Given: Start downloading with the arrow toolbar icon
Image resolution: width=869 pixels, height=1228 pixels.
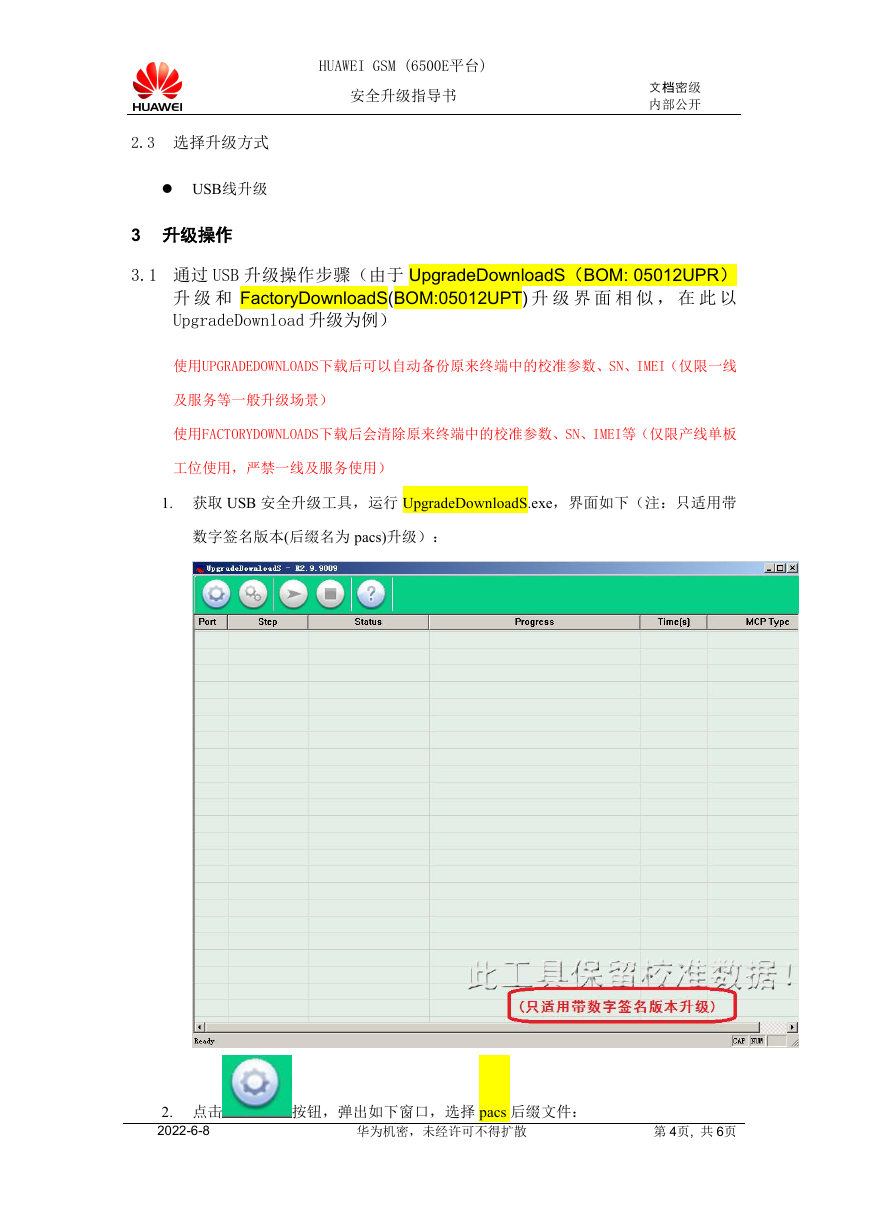Looking at the screenshot, I should 293,594.
